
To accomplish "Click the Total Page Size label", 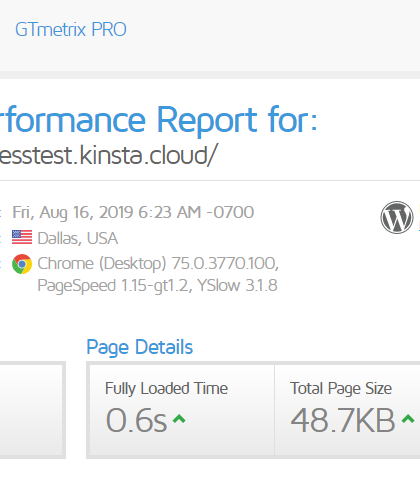I will [x=341, y=389].
